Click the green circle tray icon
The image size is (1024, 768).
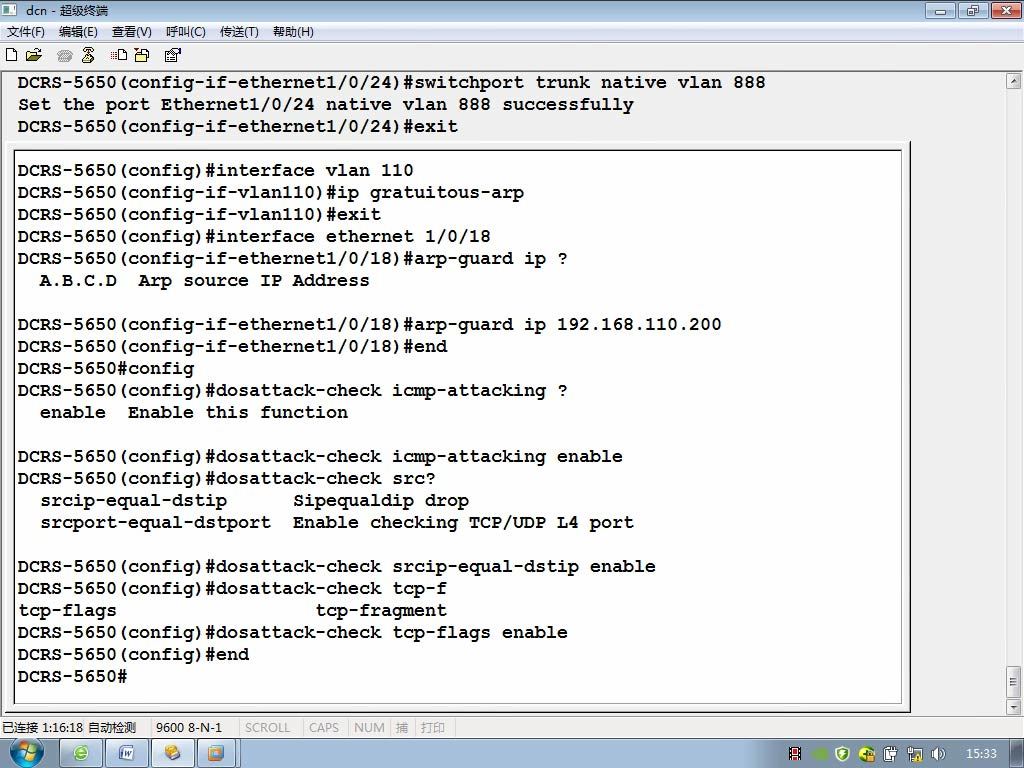pos(820,754)
